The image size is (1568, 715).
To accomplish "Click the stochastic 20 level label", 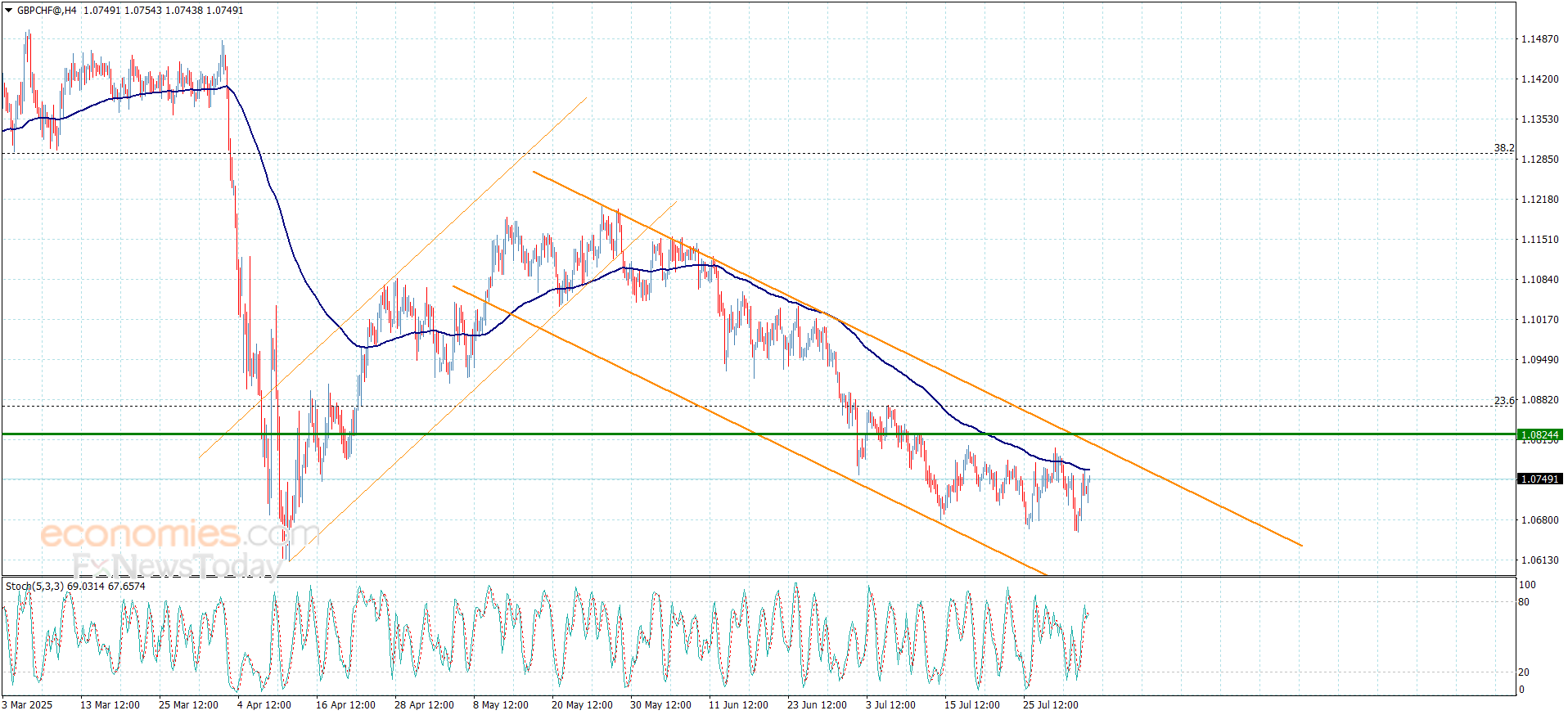I will click(1524, 672).
